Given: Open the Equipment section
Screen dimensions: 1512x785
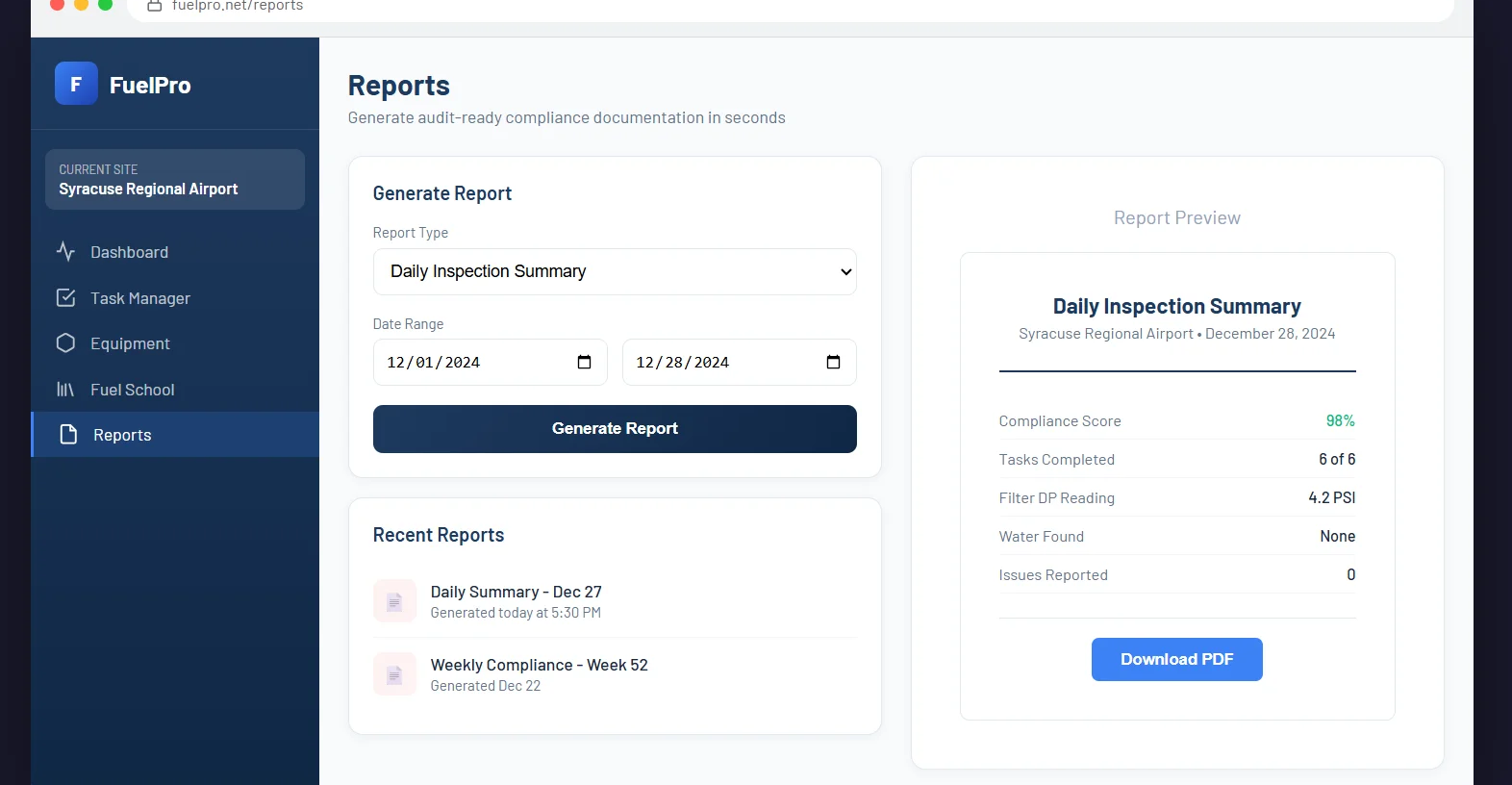Looking at the screenshot, I should [x=175, y=343].
